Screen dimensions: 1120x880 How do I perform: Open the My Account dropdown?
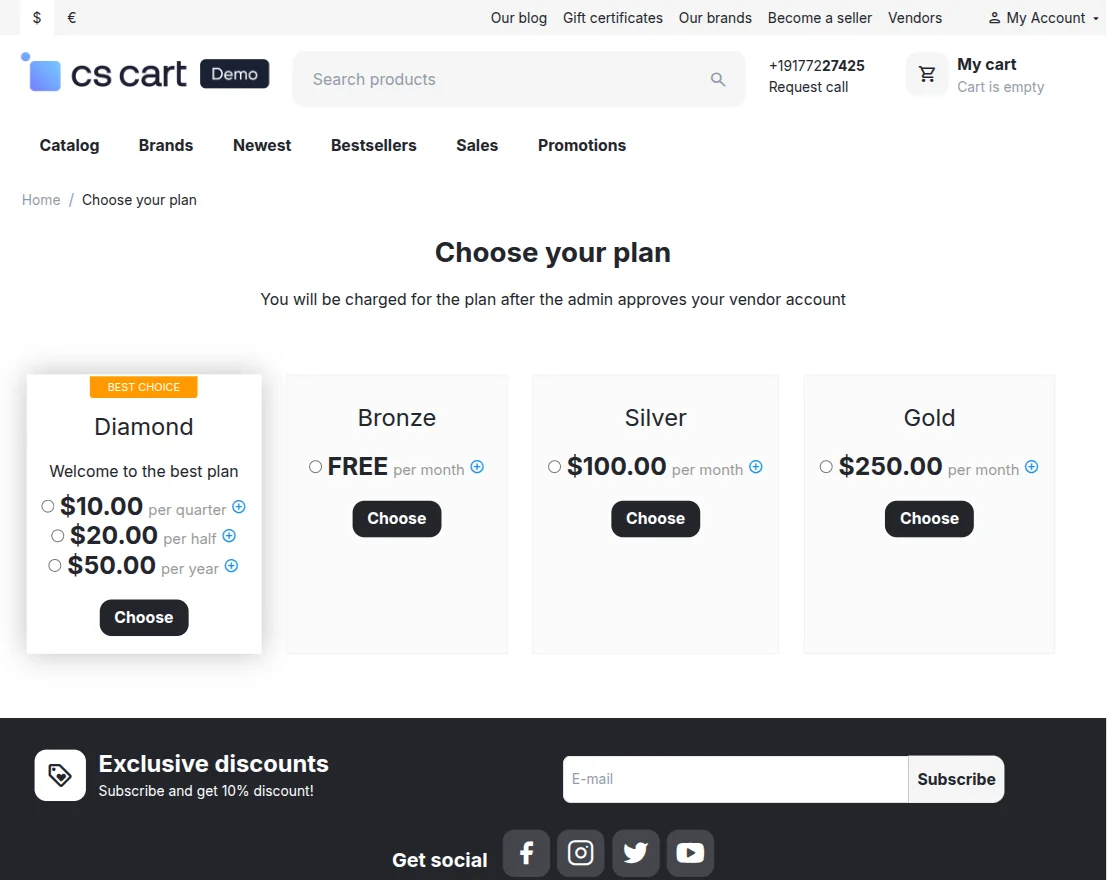(1042, 17)
